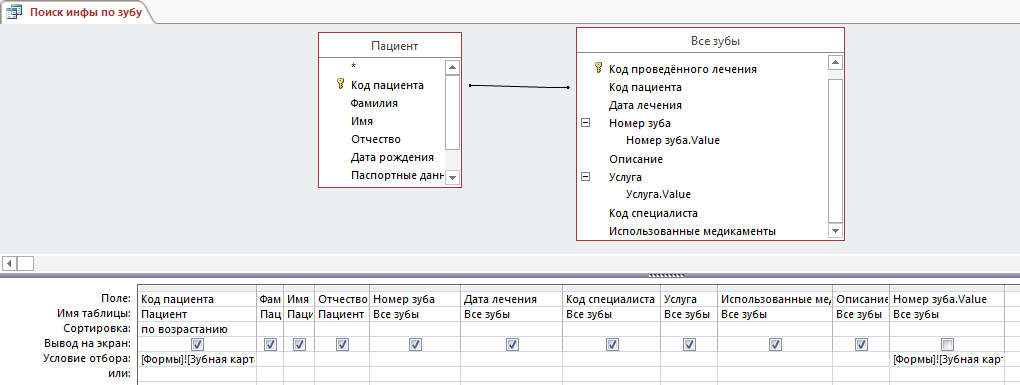Click the Имя таблицы cell under Отчество
Screen dimensions: 1020x385
(342, 314)
